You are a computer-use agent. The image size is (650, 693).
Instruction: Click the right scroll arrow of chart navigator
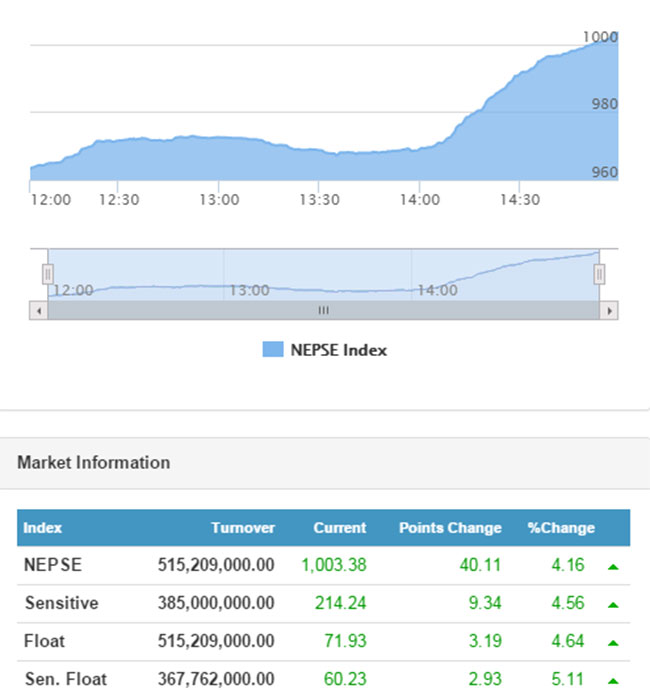pyautogui.click(x=609, y=311)
